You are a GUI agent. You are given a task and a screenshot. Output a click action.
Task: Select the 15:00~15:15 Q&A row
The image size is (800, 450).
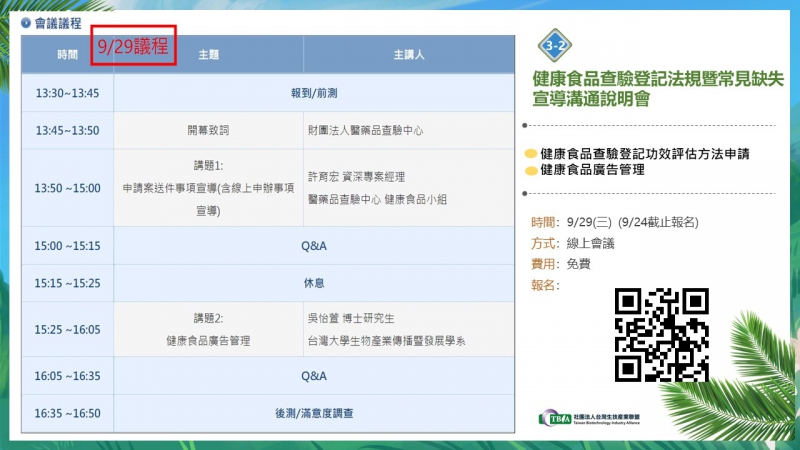tap(314, 245)
